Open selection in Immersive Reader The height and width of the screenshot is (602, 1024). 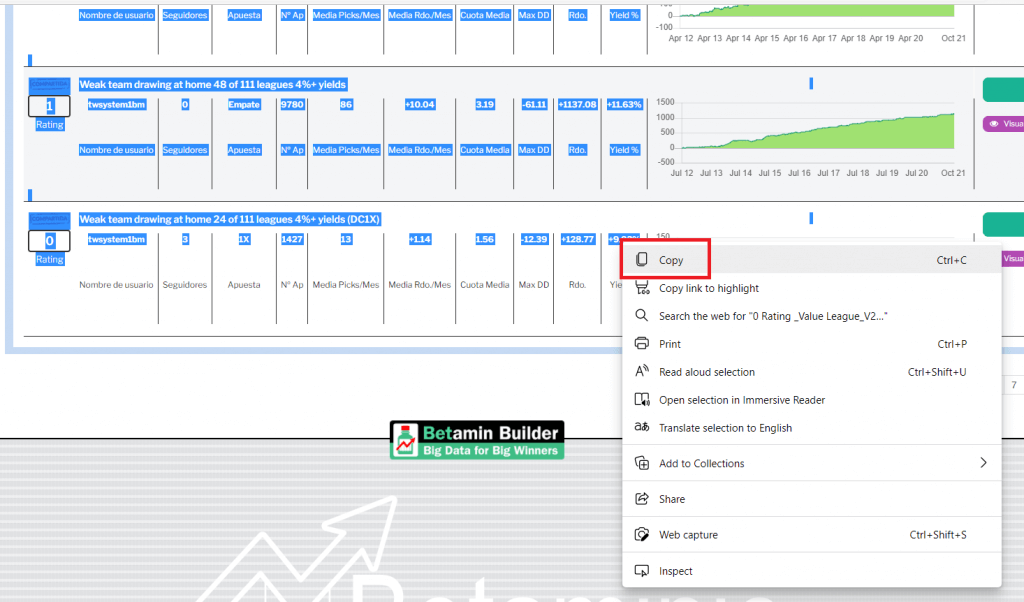tap(811, 400)
